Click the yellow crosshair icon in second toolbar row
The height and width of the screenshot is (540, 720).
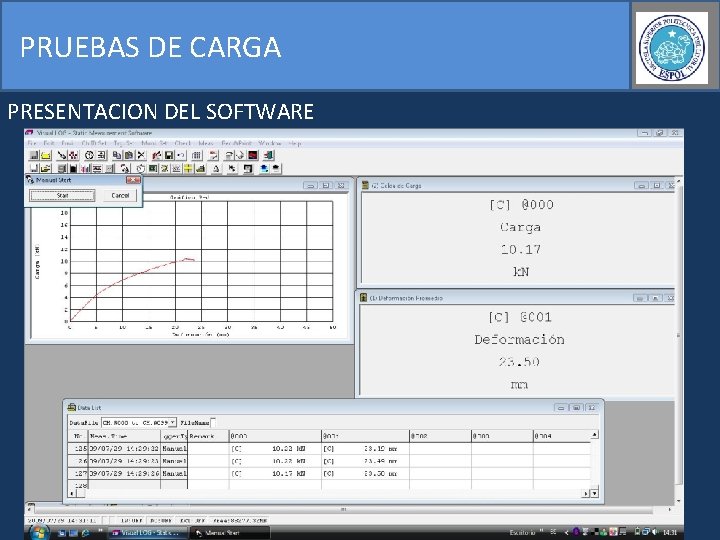point(188,169)
